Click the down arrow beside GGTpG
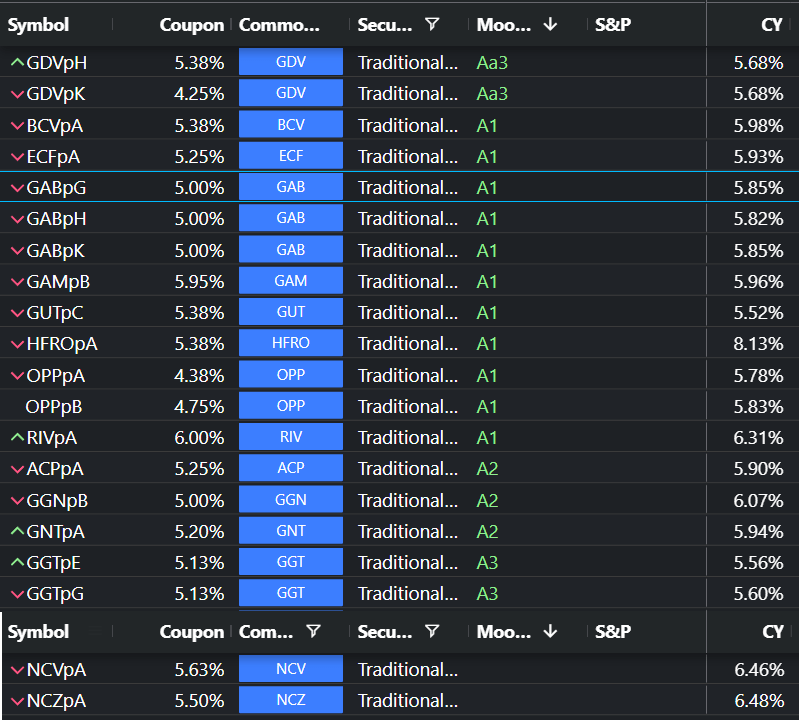Screen dimensions: 799x720 coord(17,594)
